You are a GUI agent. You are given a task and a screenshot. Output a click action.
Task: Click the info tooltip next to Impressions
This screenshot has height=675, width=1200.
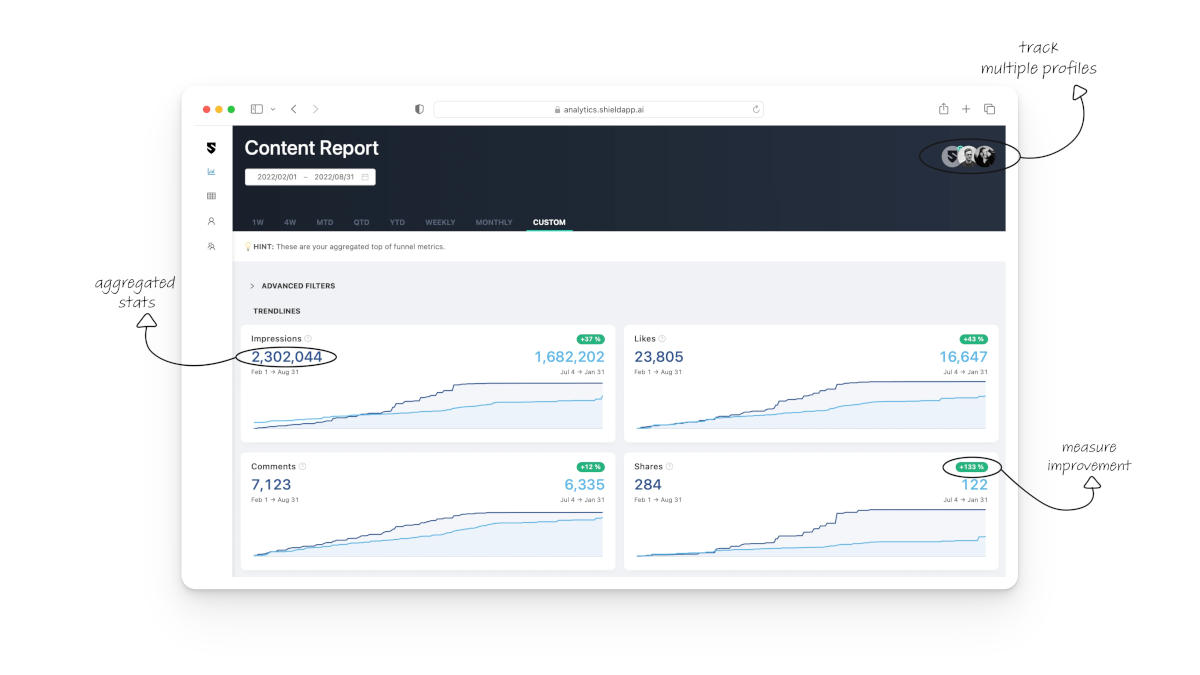307,338
